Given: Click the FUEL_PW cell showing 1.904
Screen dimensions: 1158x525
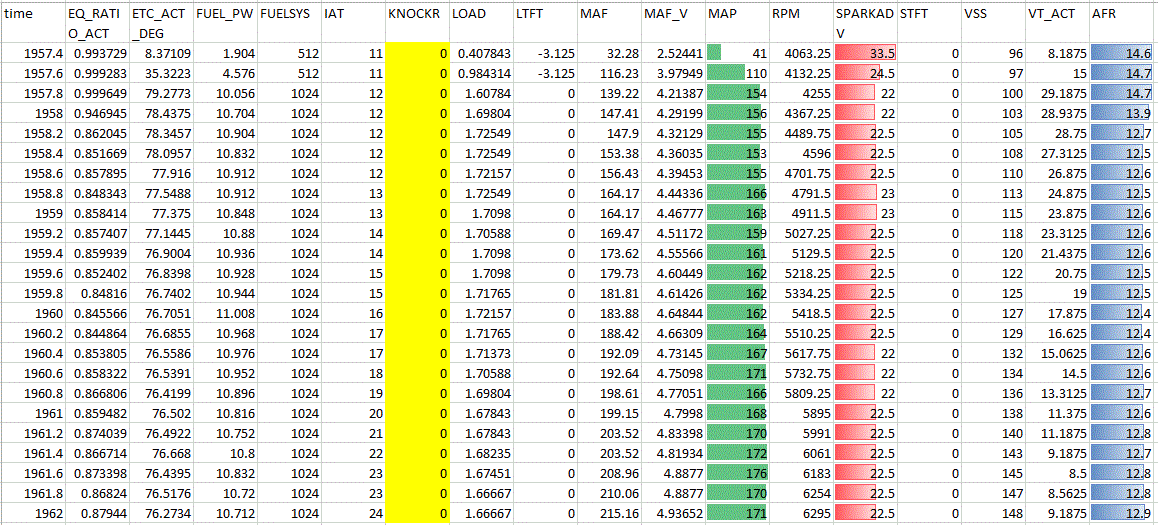Looking at the screenshot, I should pos(224,54).
